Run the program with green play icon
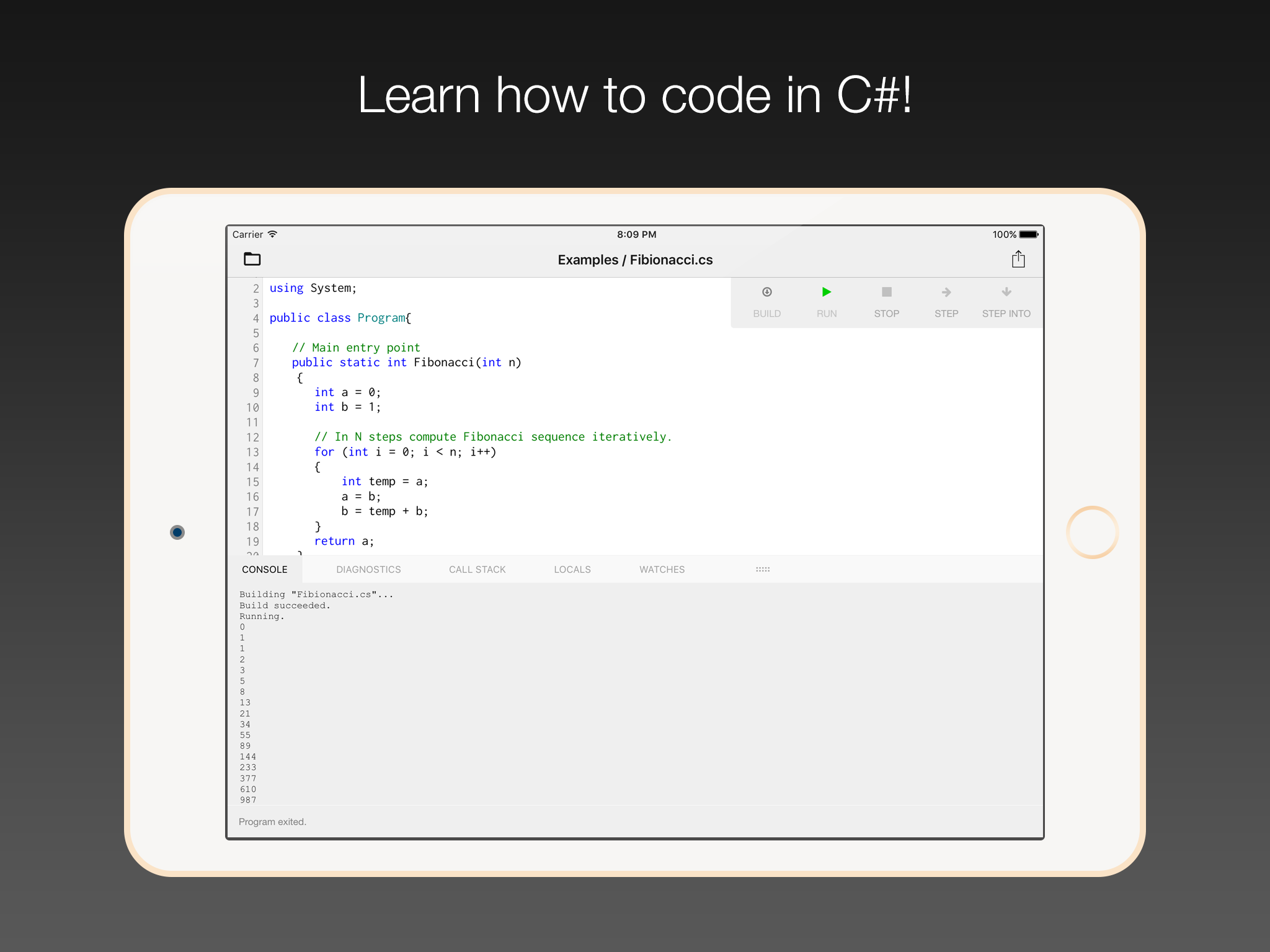 tap(826, 292)
